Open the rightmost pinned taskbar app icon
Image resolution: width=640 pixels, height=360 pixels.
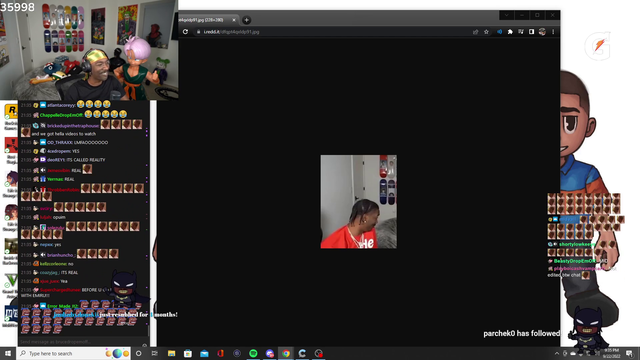(x=318, y=353)
